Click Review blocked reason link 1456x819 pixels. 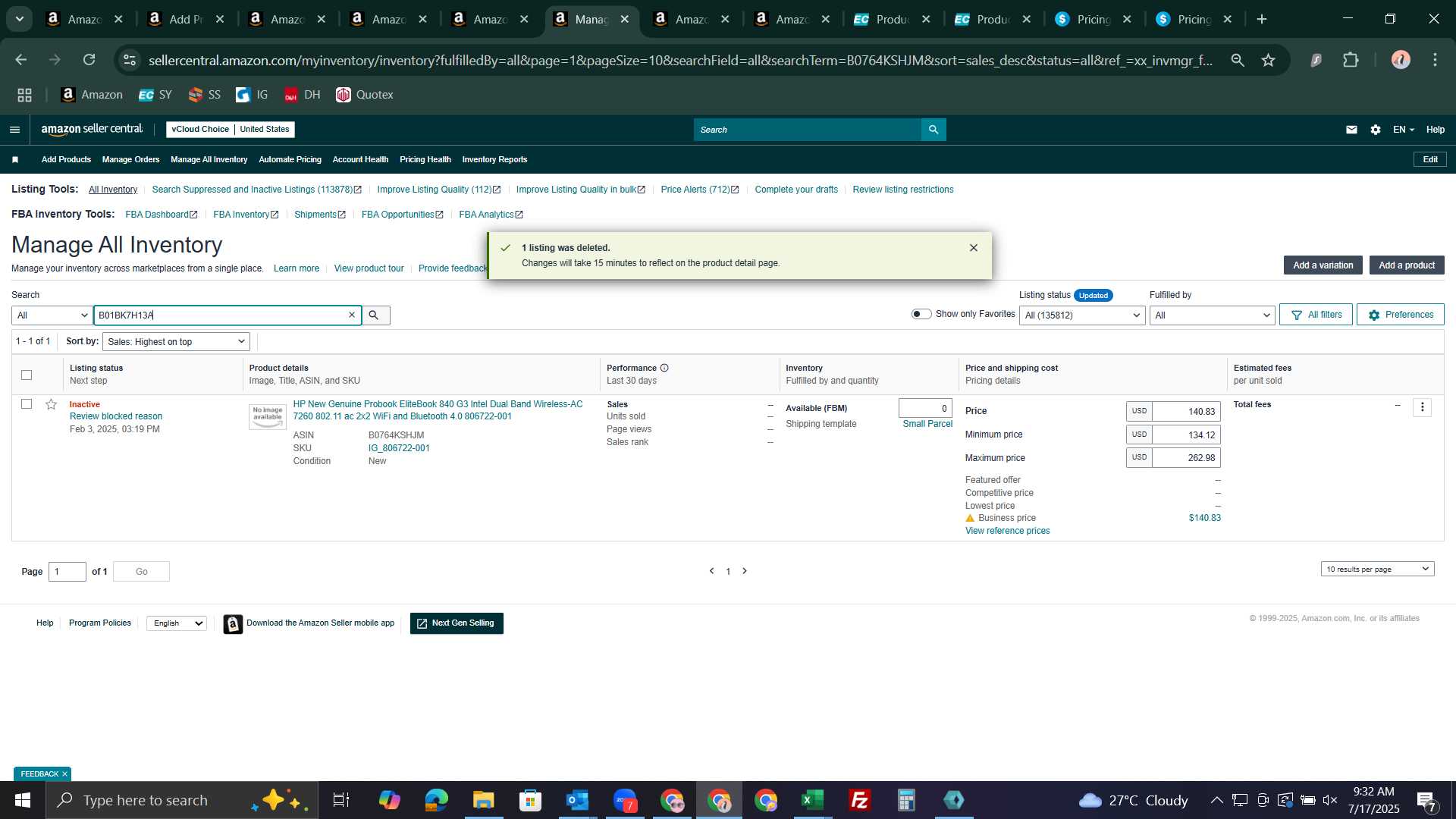[x=116, y=416]
